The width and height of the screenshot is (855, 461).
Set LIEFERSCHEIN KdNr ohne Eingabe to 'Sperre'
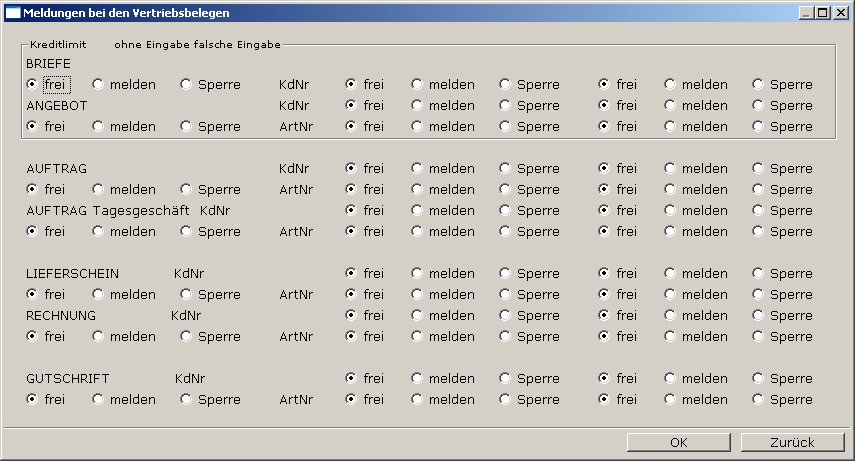(505, 274)
